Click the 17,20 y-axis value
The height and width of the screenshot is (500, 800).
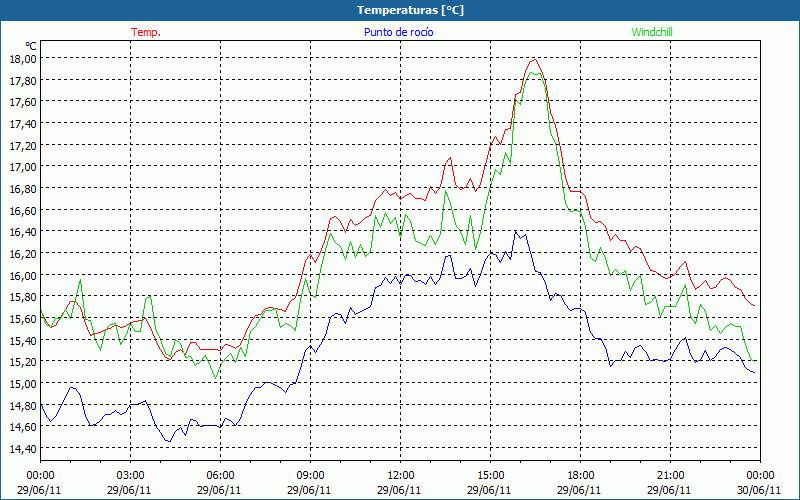pyautogui.click(x=23, y=145)
